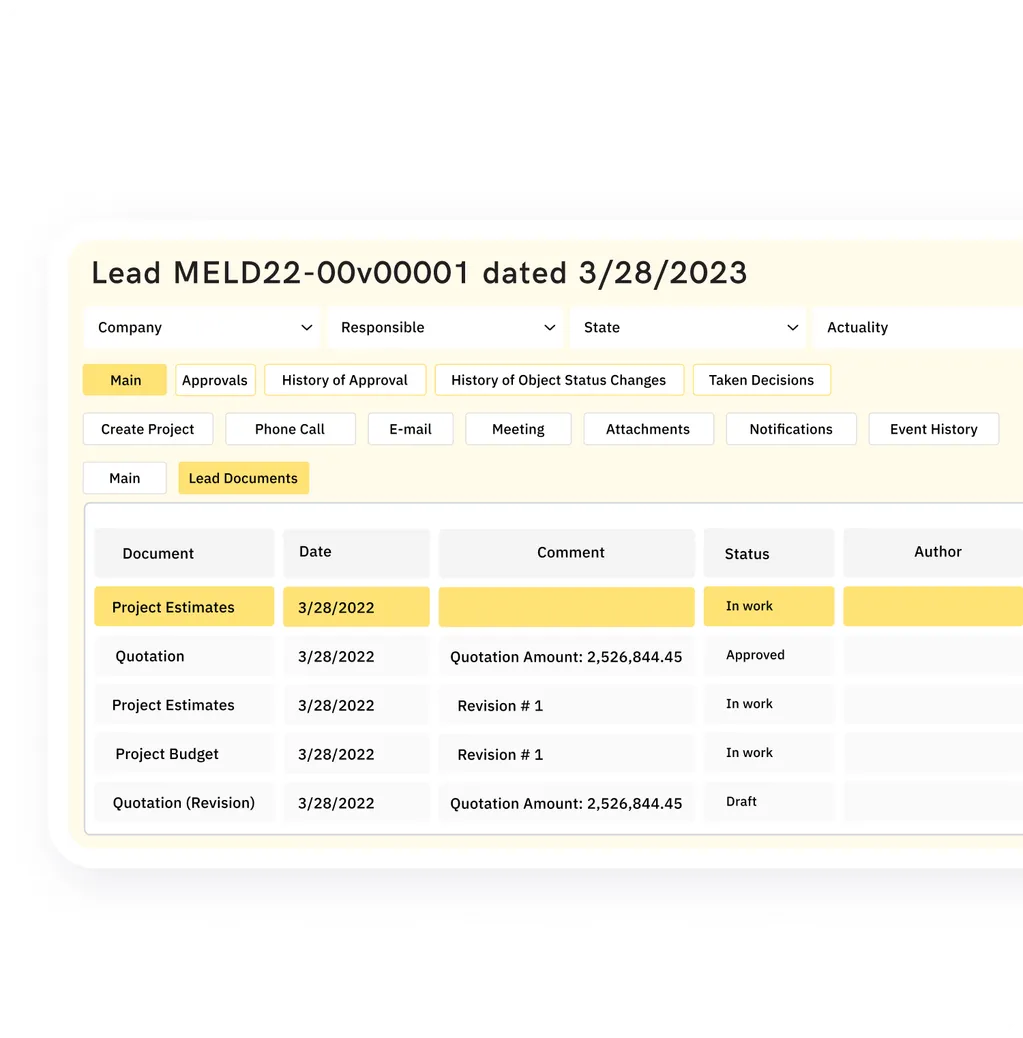Viewport: 1023px width, 1038px height.
Task: Show Notifications
Action: pyautogui.click(x=791, y=429)
